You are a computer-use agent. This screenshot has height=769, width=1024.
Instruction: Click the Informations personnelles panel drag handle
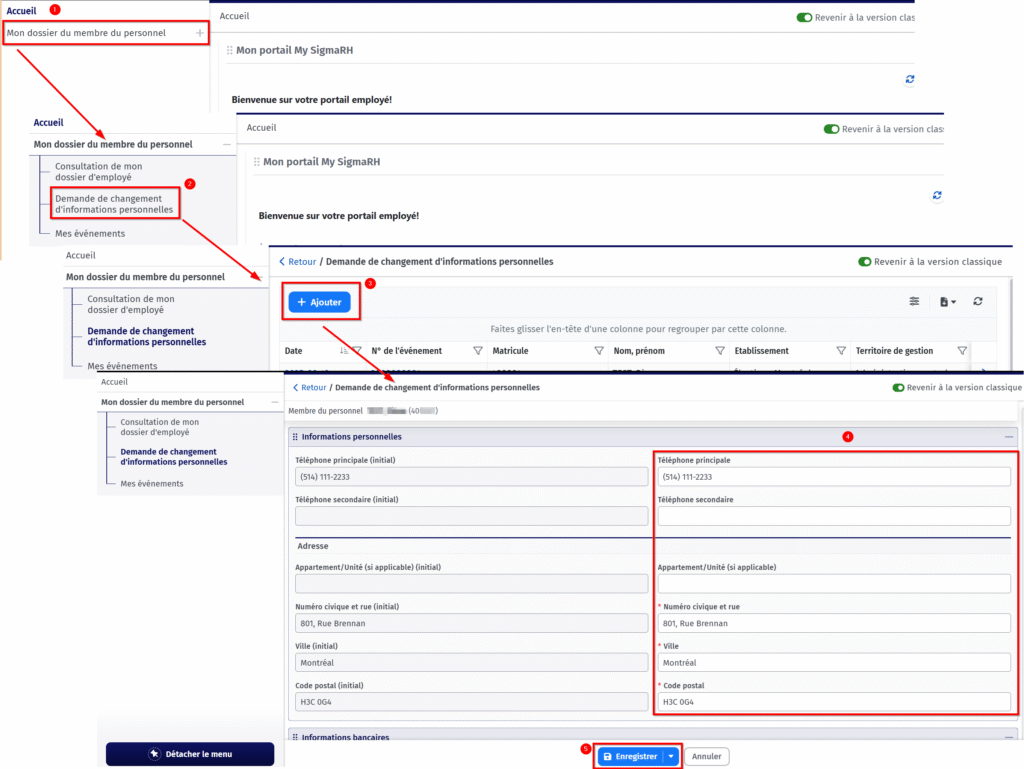point(294,437)
